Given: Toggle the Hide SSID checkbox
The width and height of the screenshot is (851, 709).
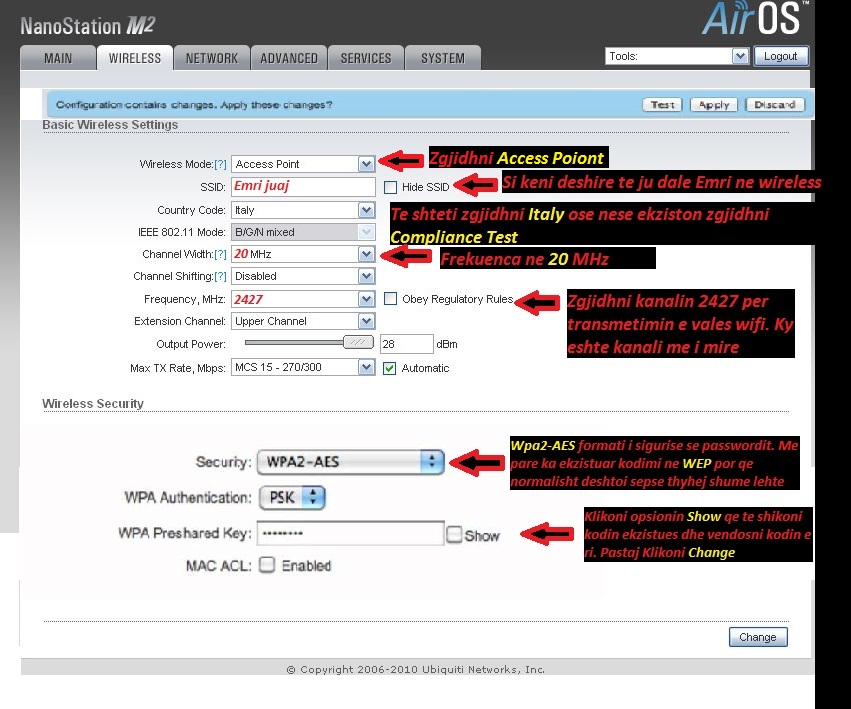Looking at the screenshot, I should [390, 187].
